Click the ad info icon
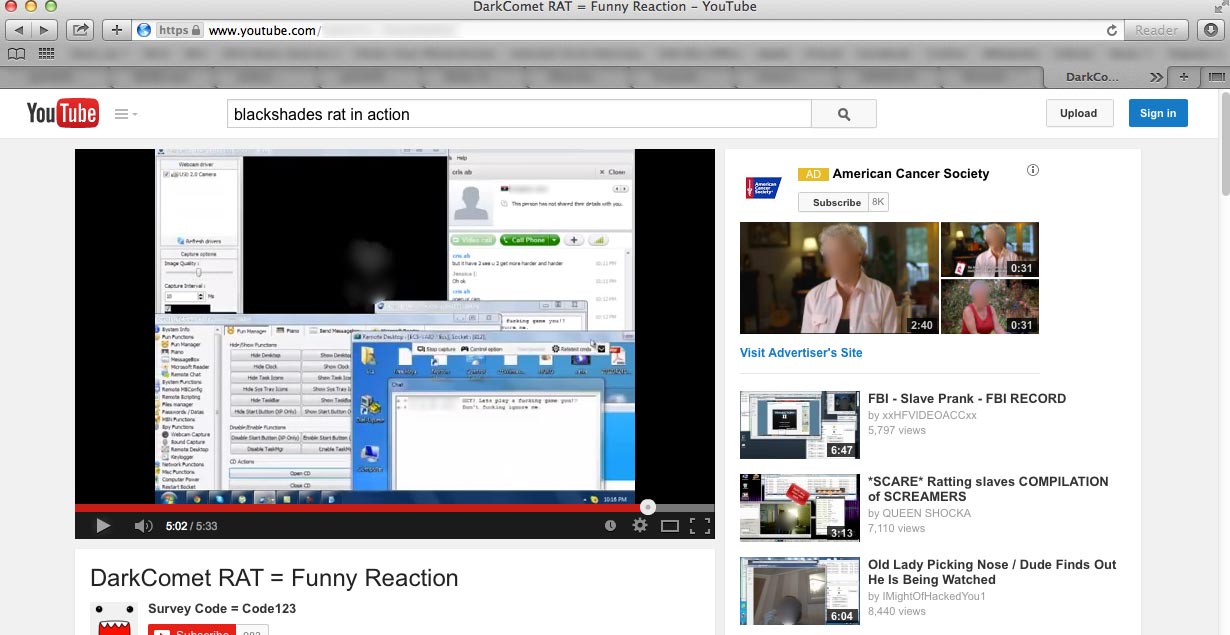 tap(1033, 170)
